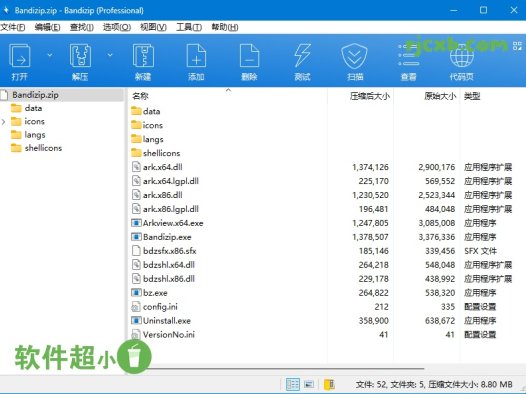Open the 文件(F) menu
Image resolution: width=526 pixels, height=394 pixels.
pyautogui.click(x=13, y=27)
